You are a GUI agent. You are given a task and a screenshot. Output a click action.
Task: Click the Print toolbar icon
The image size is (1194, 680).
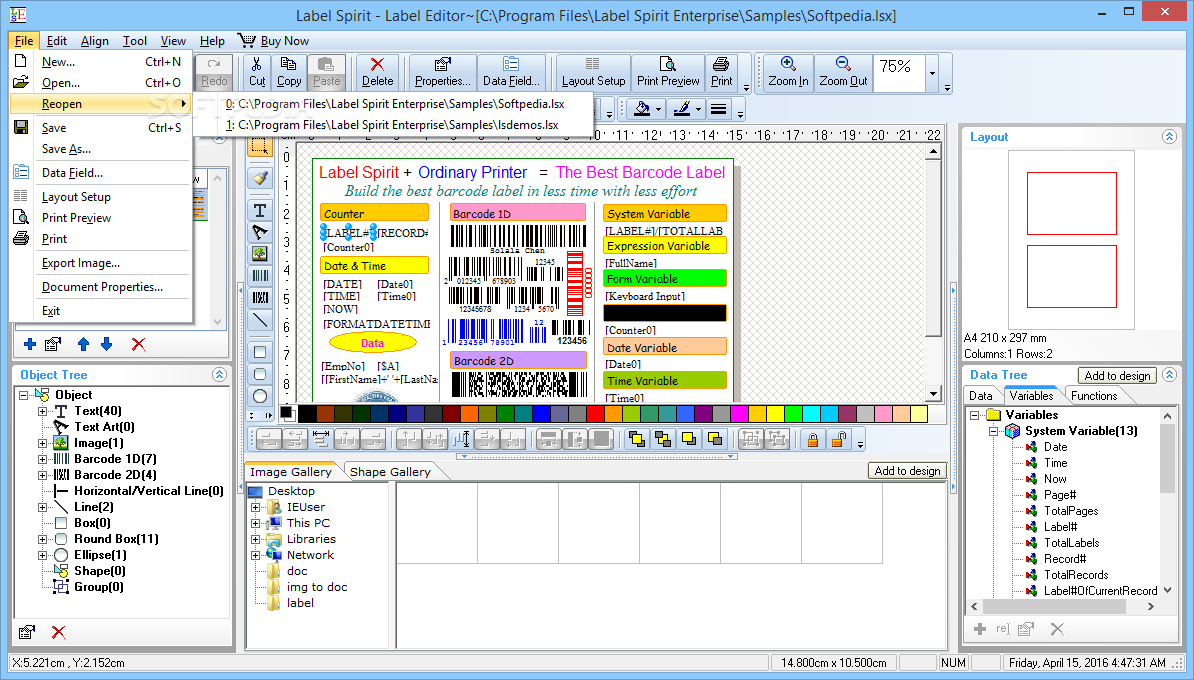pos(721,72)
